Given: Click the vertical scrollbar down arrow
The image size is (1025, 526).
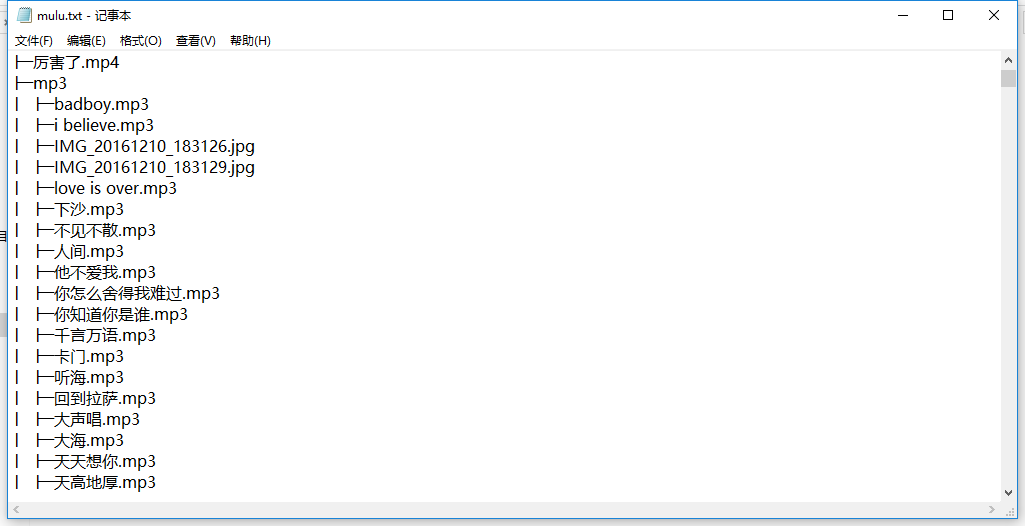Looking at the screenshot, I should pos(1008,494).
